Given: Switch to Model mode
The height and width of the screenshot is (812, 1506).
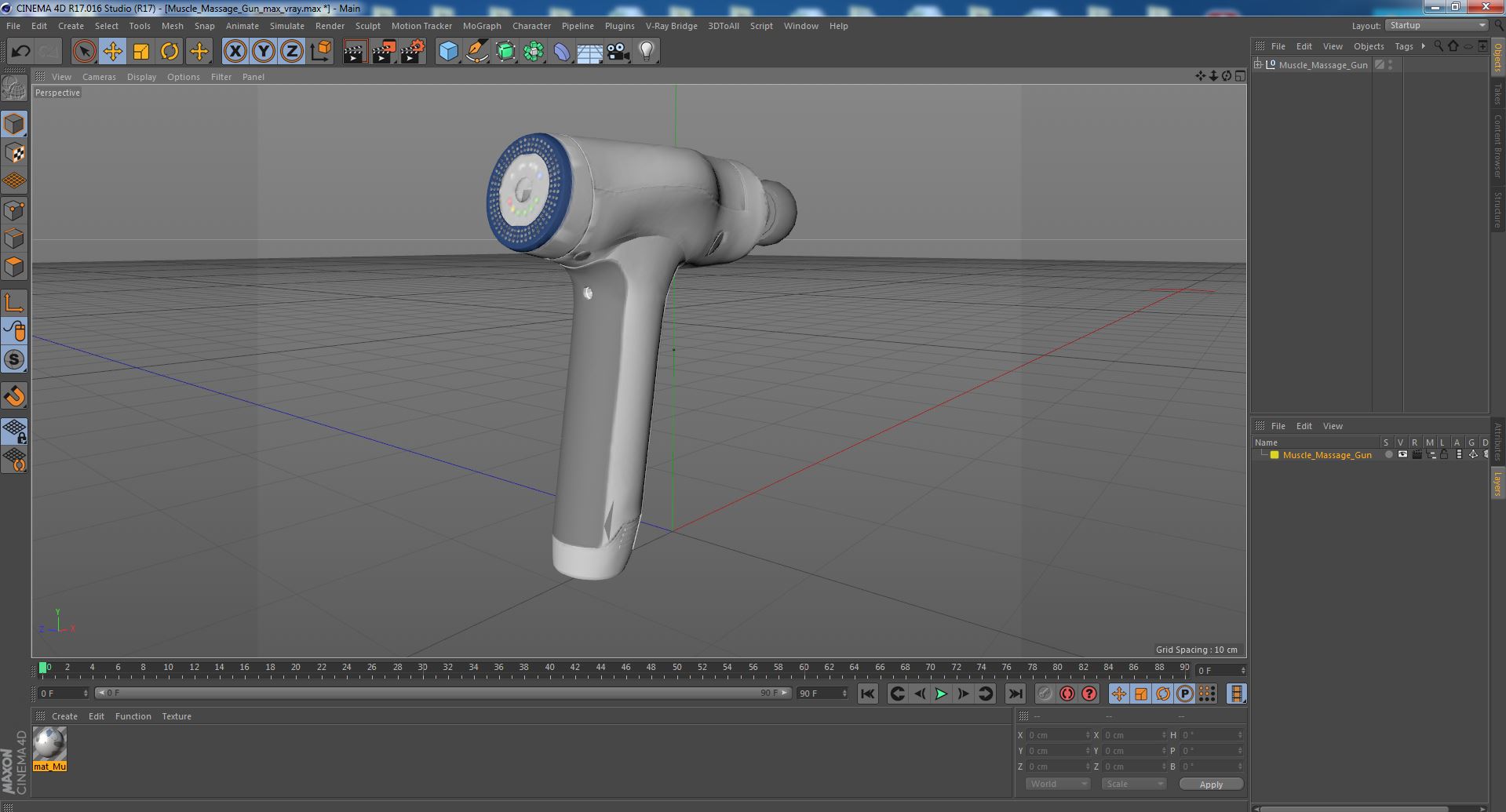Looking at the screenshot, I should click(14, 124).
